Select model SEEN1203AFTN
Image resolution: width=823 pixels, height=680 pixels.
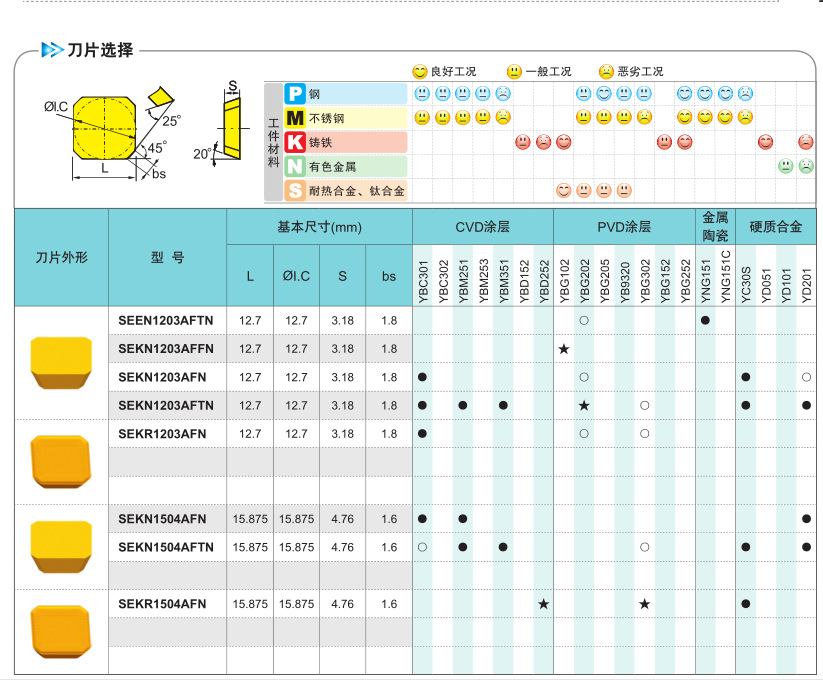pyautogui.click(x=166, y=321)
